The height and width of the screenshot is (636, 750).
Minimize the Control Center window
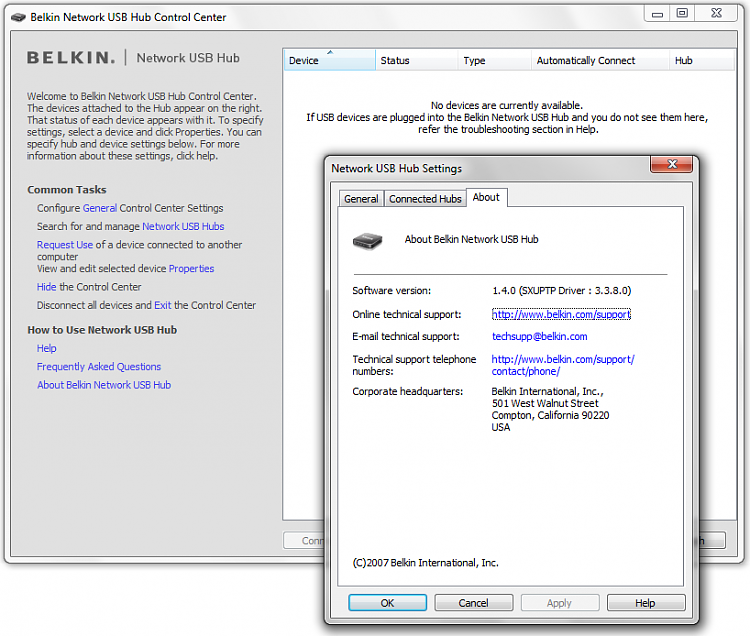(x=658, y=13)
